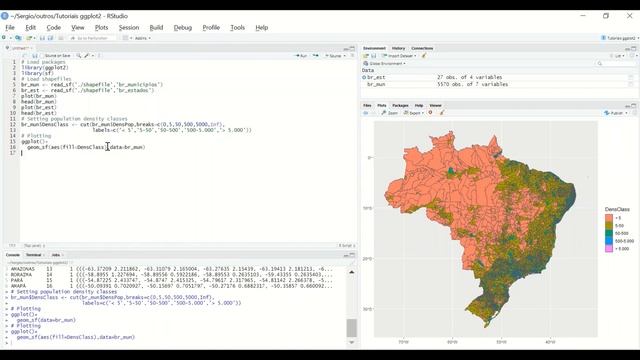
Task: Select the Jobs tab
Action: [56, 255]
